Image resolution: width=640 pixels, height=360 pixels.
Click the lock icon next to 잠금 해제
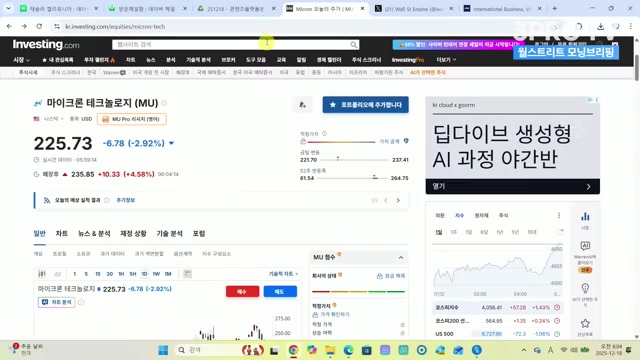(x=379, y=276)
